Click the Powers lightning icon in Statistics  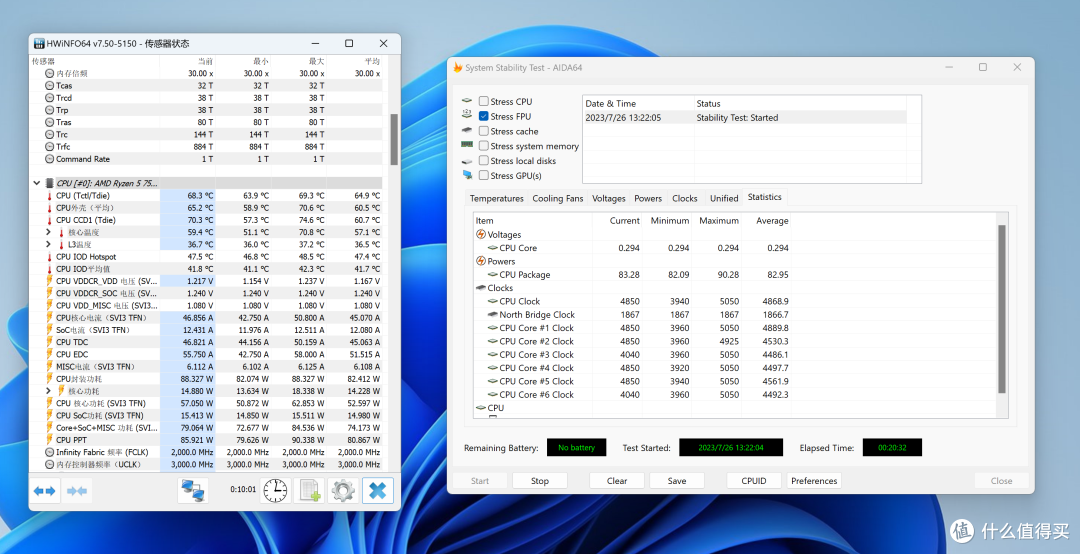click(x=481, y=261)
